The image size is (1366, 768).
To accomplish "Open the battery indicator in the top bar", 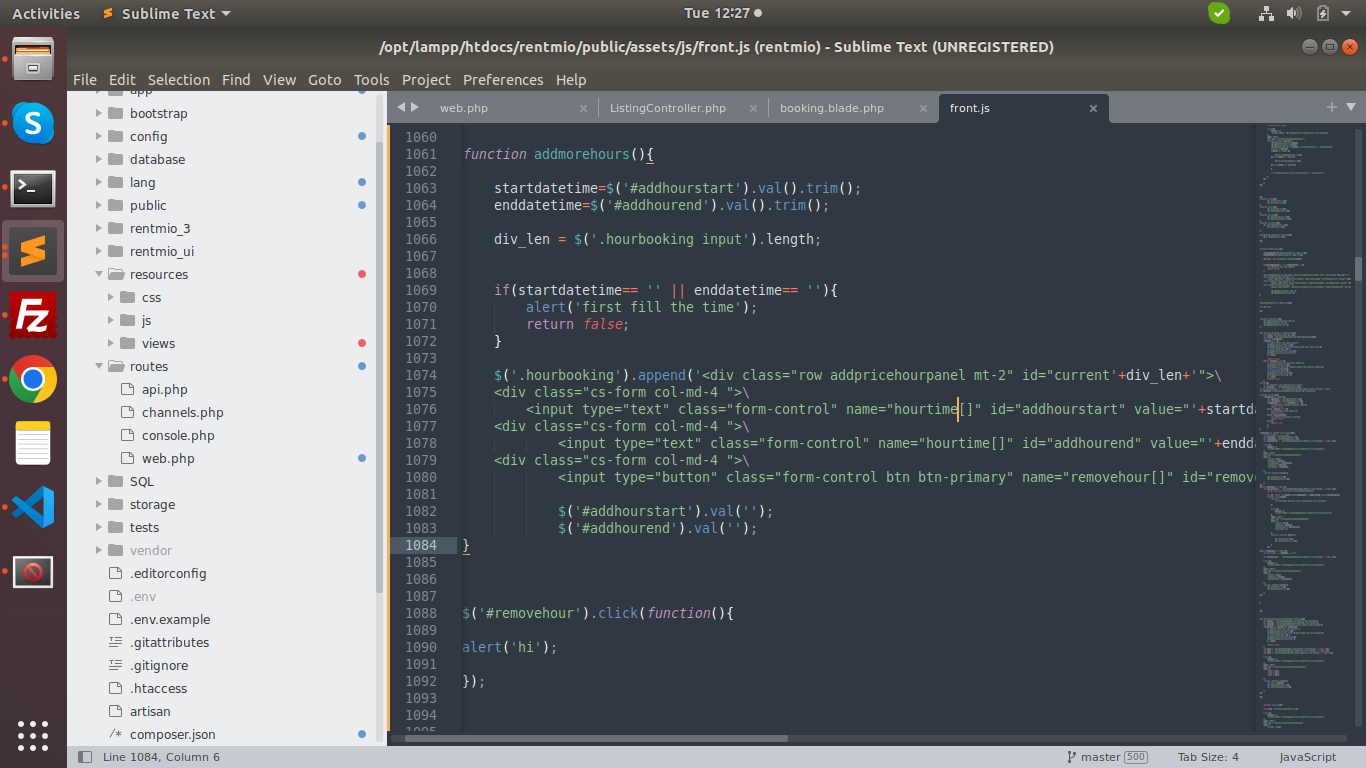I will click(x=1323, y=13).
